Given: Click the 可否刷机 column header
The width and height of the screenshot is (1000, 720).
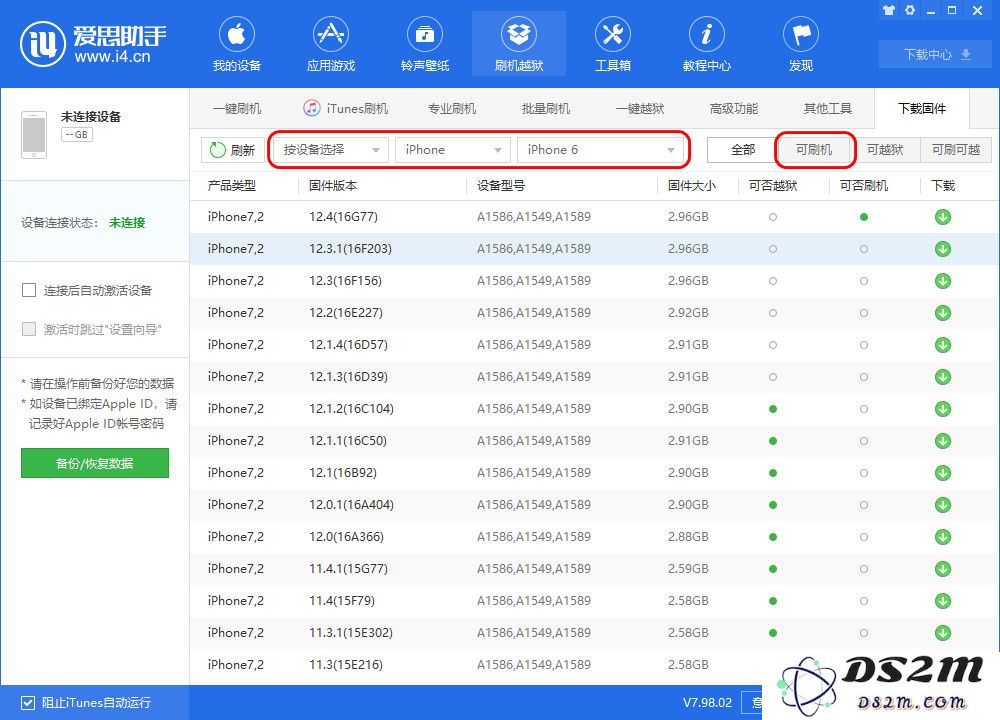Looking at the screenshot, I should [864, 186].
